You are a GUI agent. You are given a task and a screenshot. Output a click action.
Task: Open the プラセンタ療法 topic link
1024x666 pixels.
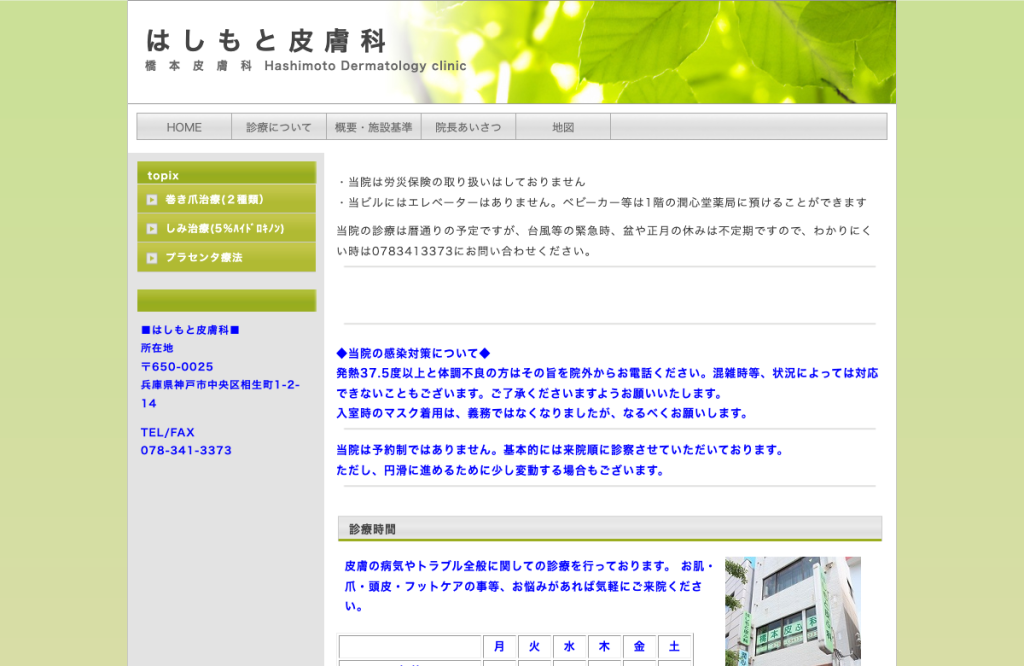227,257
